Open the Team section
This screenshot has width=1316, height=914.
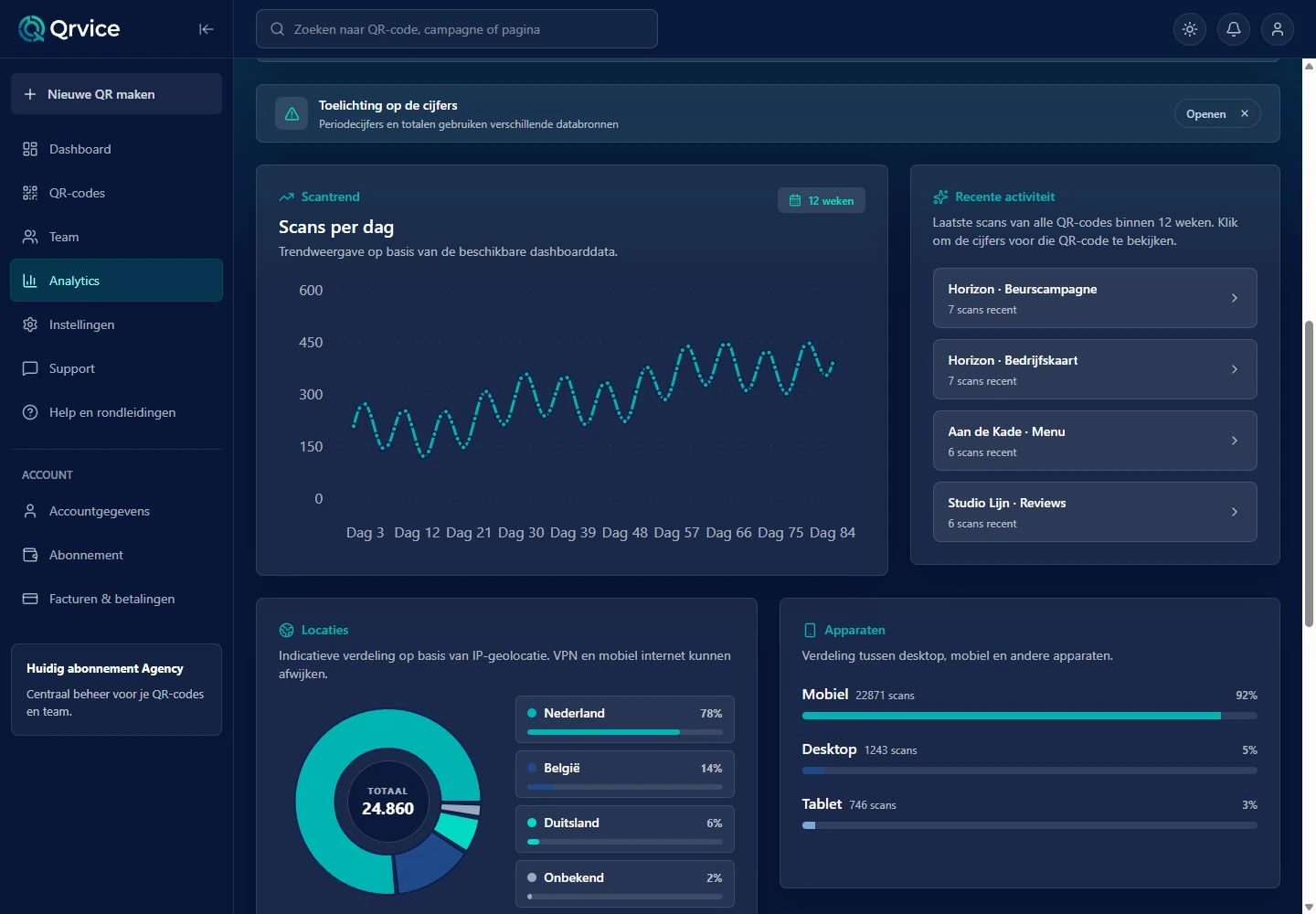(x=116, y=237)
